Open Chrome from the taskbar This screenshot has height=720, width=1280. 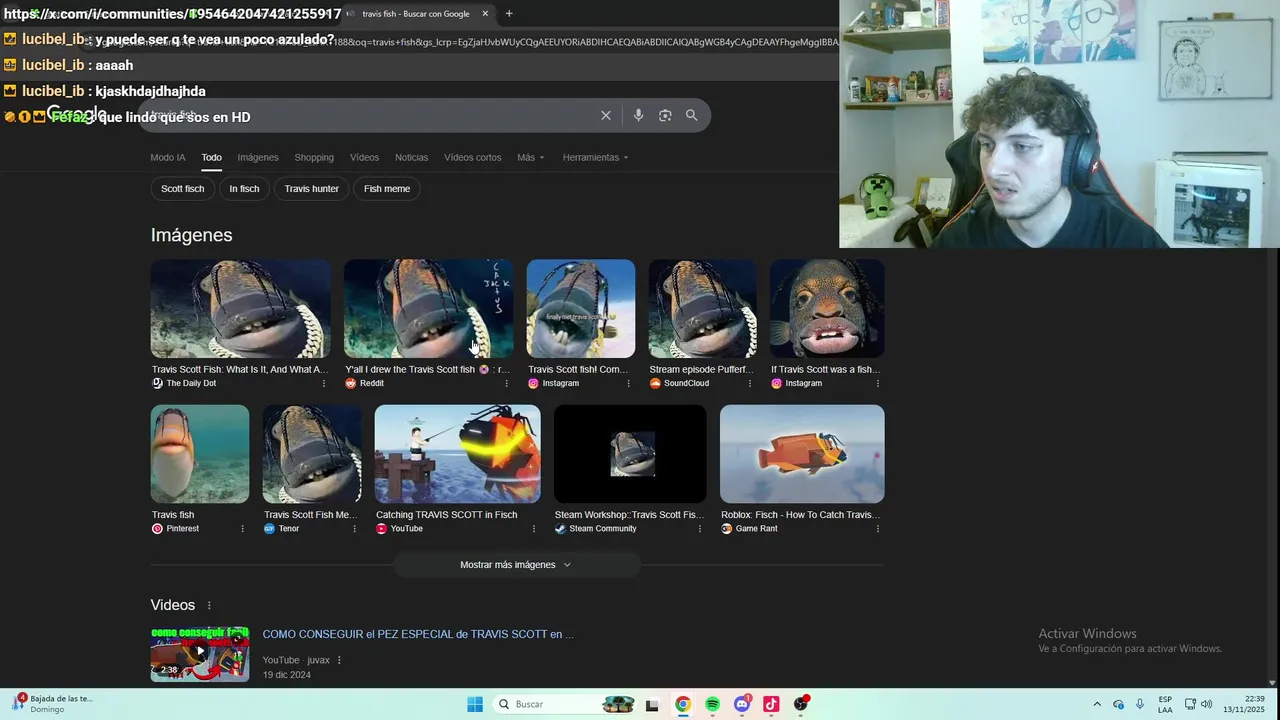coord(682,704)
